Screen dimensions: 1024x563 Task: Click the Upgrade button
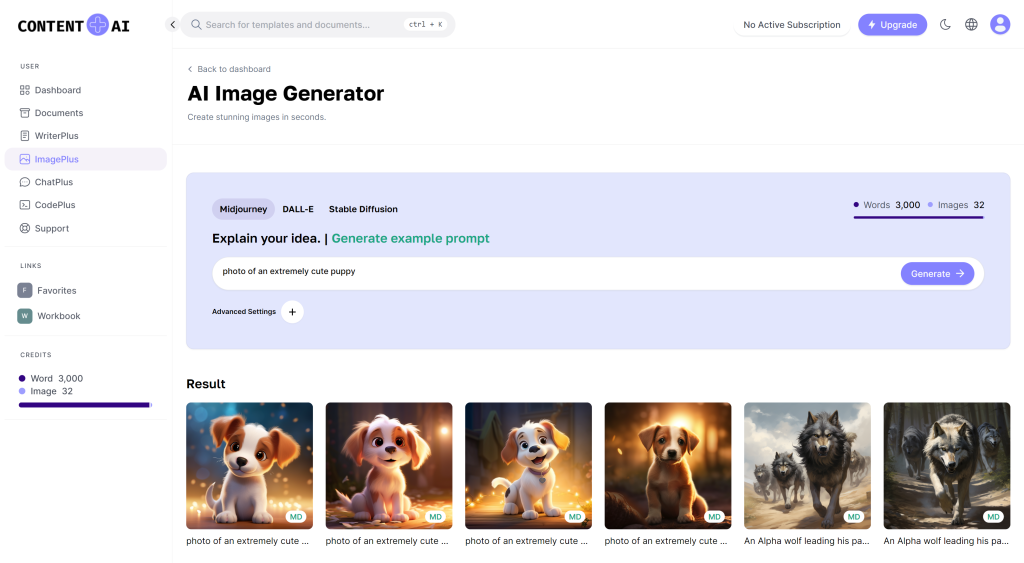coord(892,25)
